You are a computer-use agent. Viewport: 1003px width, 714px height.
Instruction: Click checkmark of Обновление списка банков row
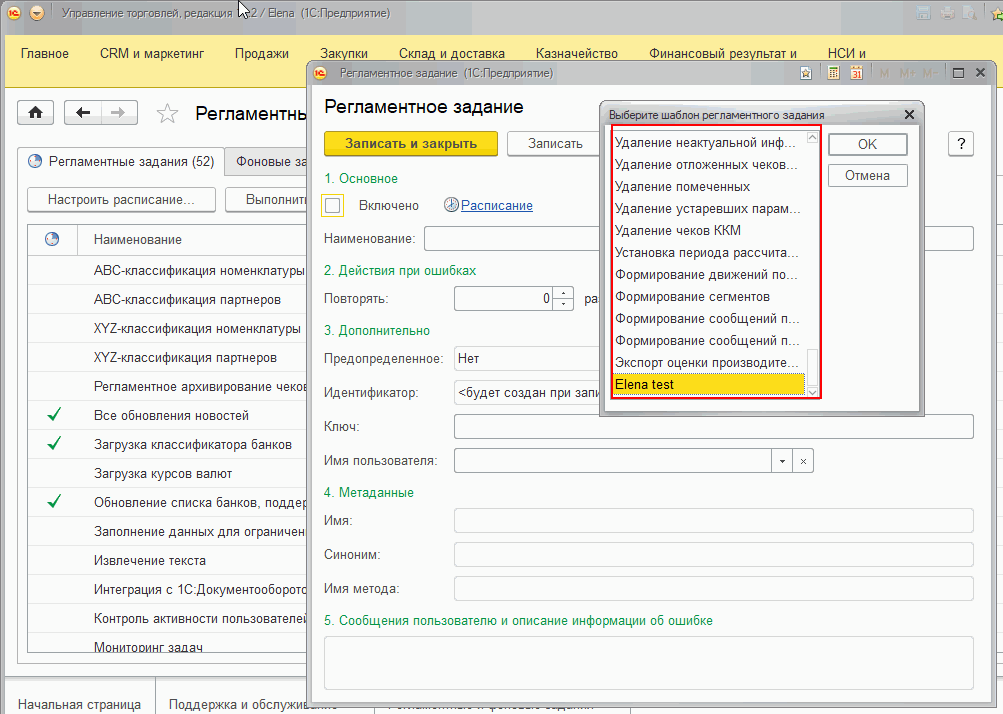[54, 501]
